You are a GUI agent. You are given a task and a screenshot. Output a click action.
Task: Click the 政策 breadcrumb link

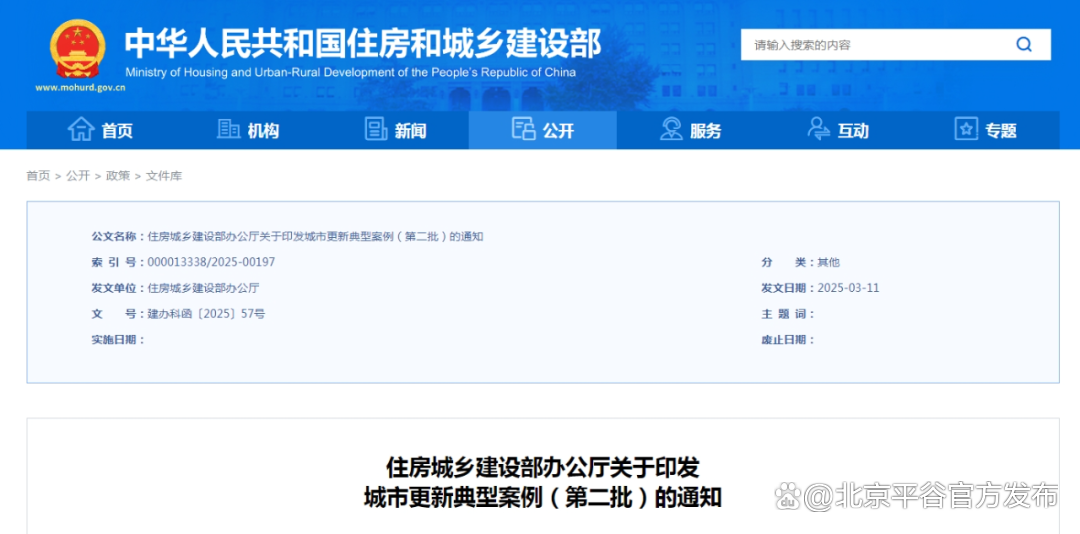point(118,176)
